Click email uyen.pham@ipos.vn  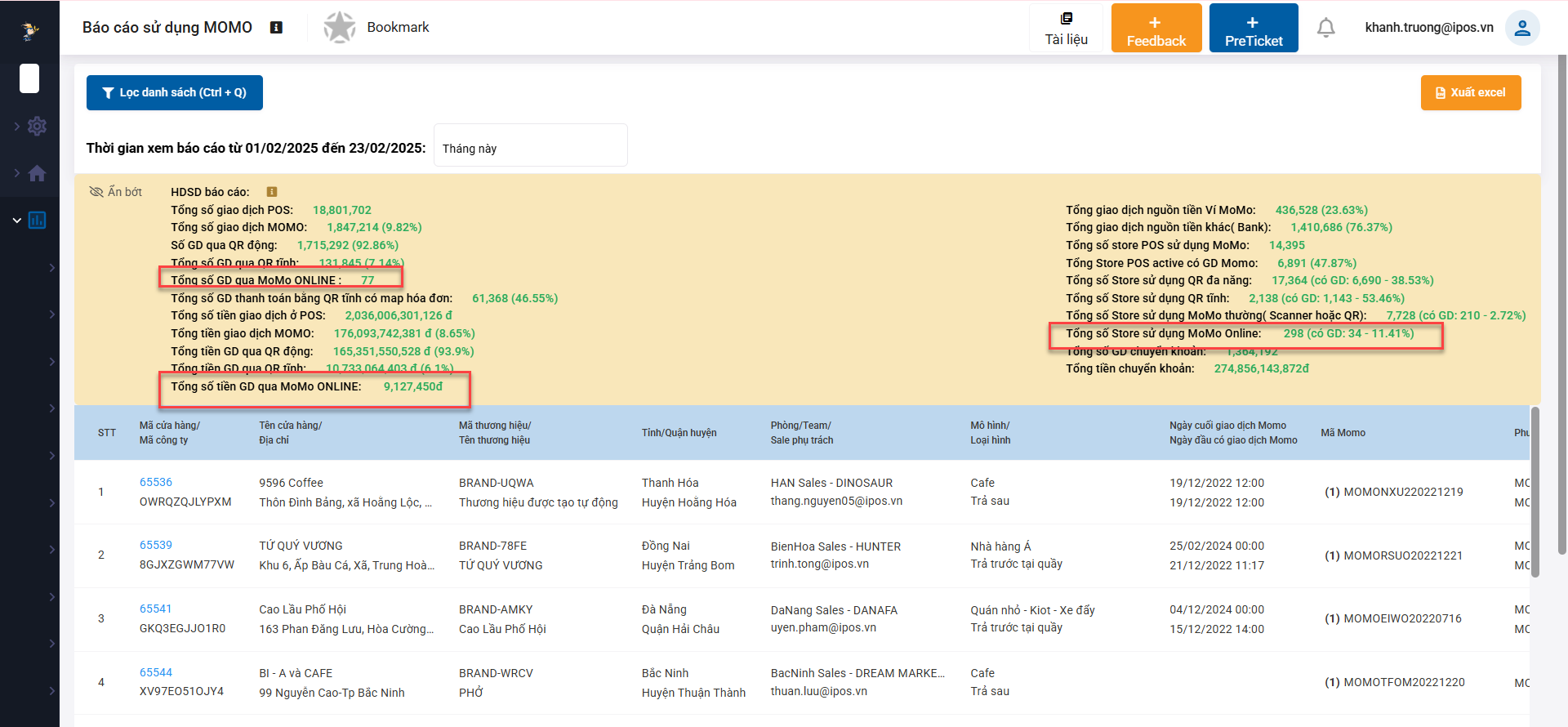click(x=823, y=627)
